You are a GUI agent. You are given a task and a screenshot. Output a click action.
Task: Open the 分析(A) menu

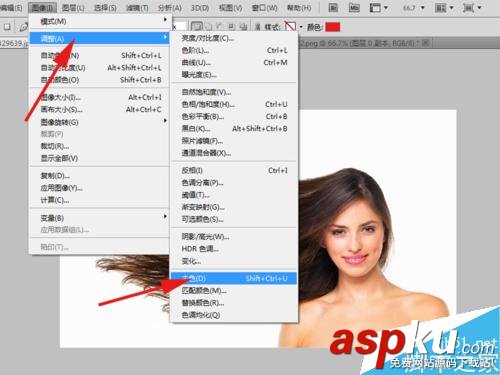[x=170, y=8]
